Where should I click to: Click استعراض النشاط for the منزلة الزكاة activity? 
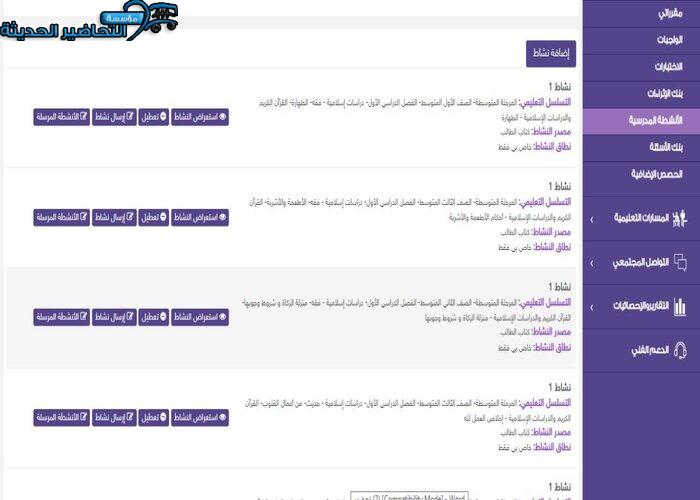pos(200,317)
